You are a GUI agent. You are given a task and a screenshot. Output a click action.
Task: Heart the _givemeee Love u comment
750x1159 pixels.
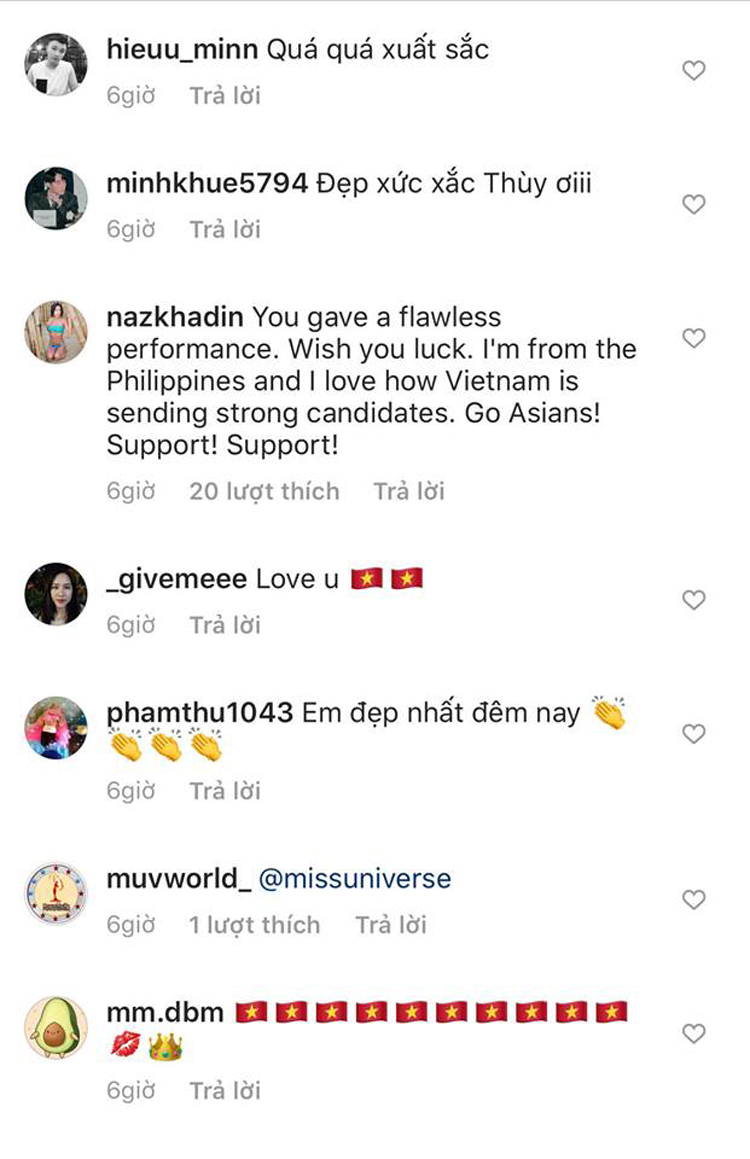tap(693, 600)
